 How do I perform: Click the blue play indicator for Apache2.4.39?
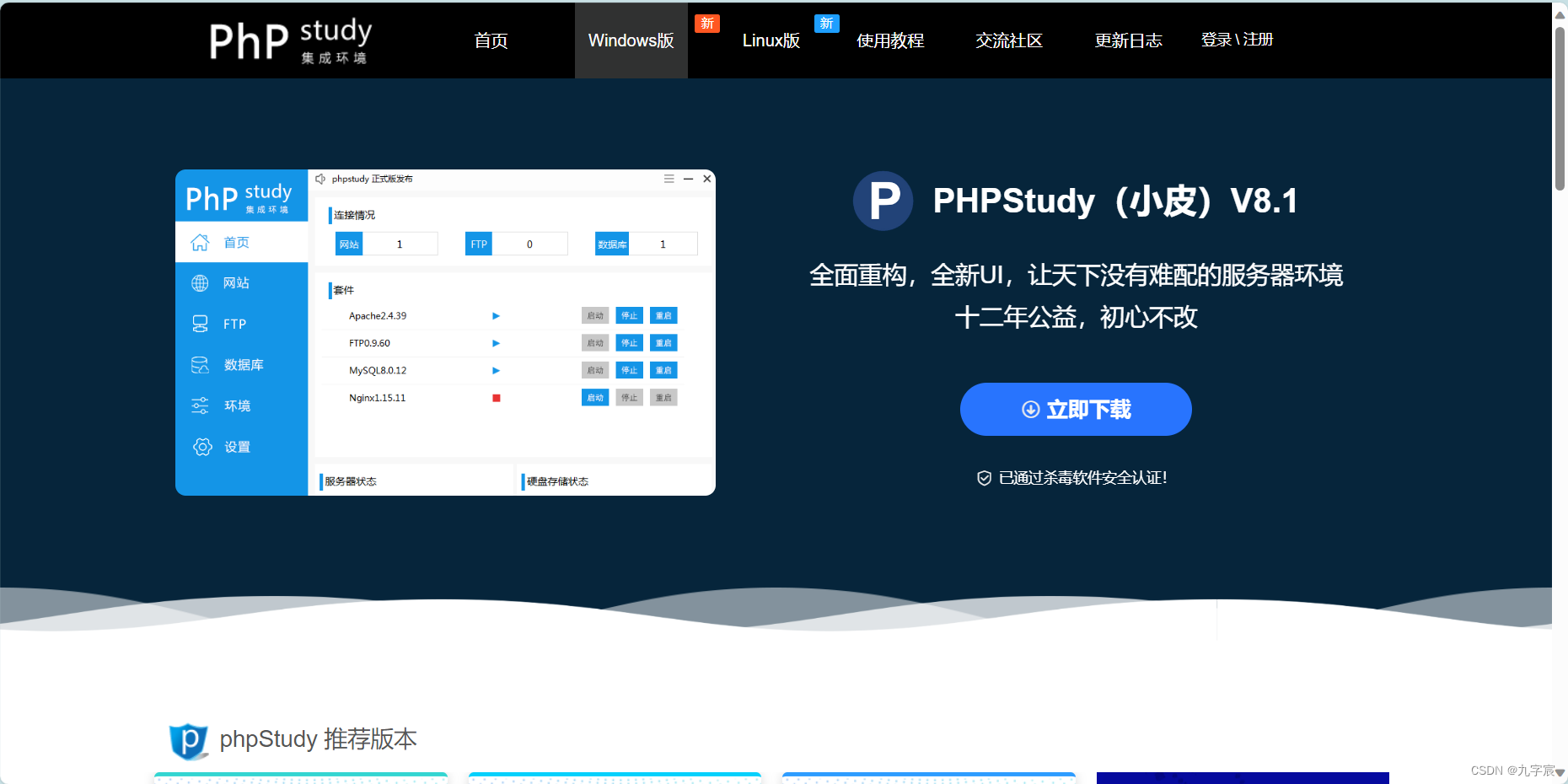[x=497, y=316]
